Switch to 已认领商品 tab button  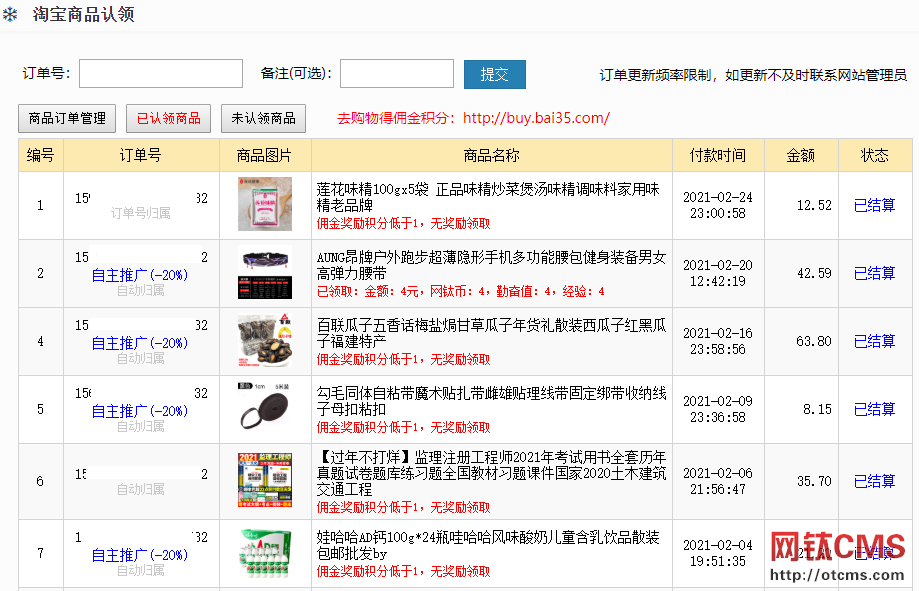[x=168, y=118]
